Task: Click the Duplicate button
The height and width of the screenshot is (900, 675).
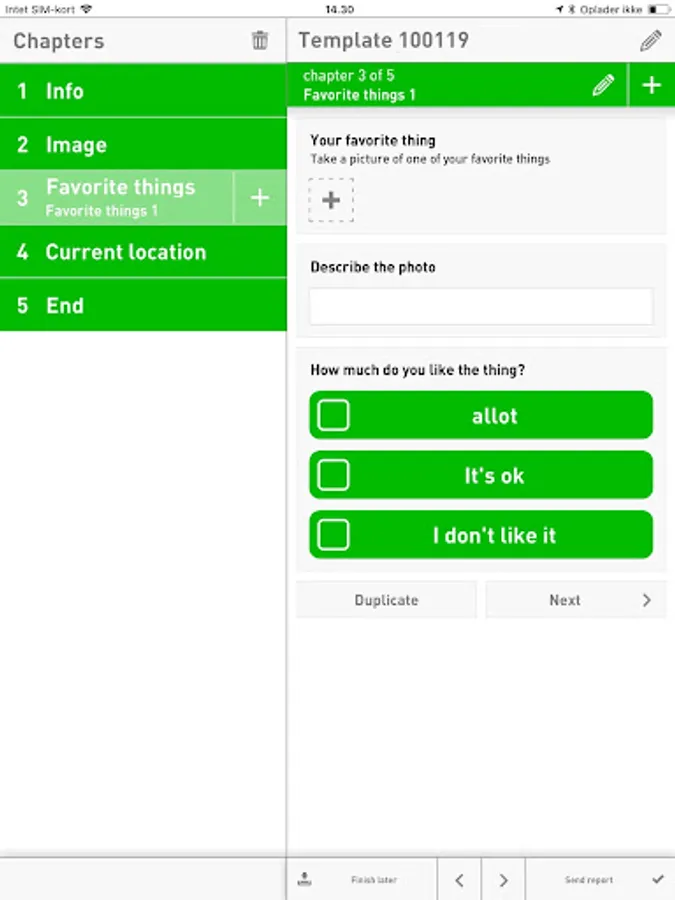Action: point(386,600)
